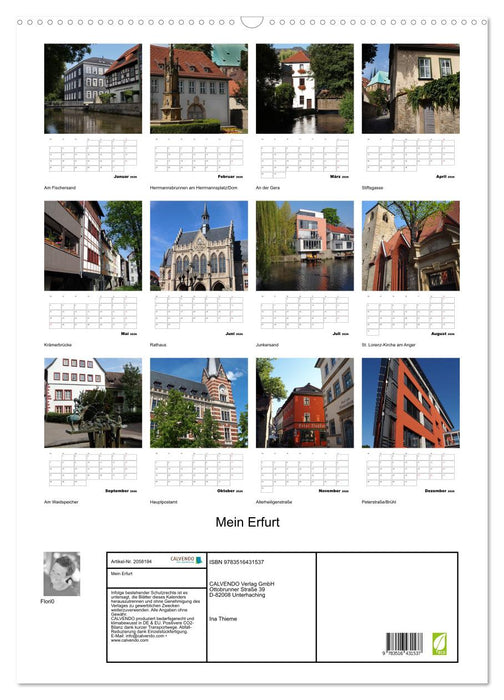Click the 'D-82008 Unterhaching' line

click(237, 595)
